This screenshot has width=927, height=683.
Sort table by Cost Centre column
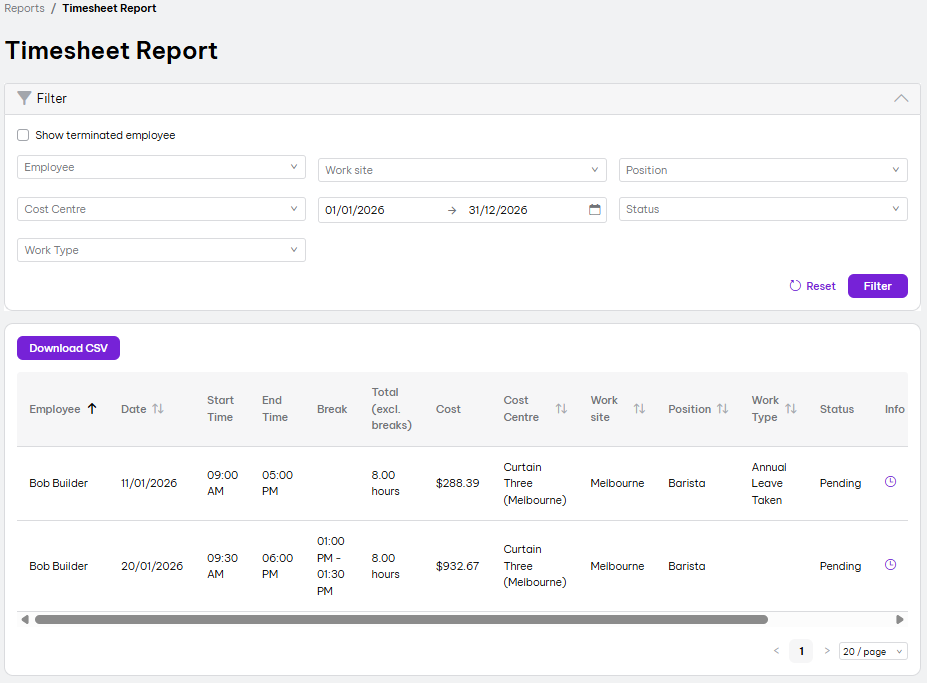click(x=561, y=409)
